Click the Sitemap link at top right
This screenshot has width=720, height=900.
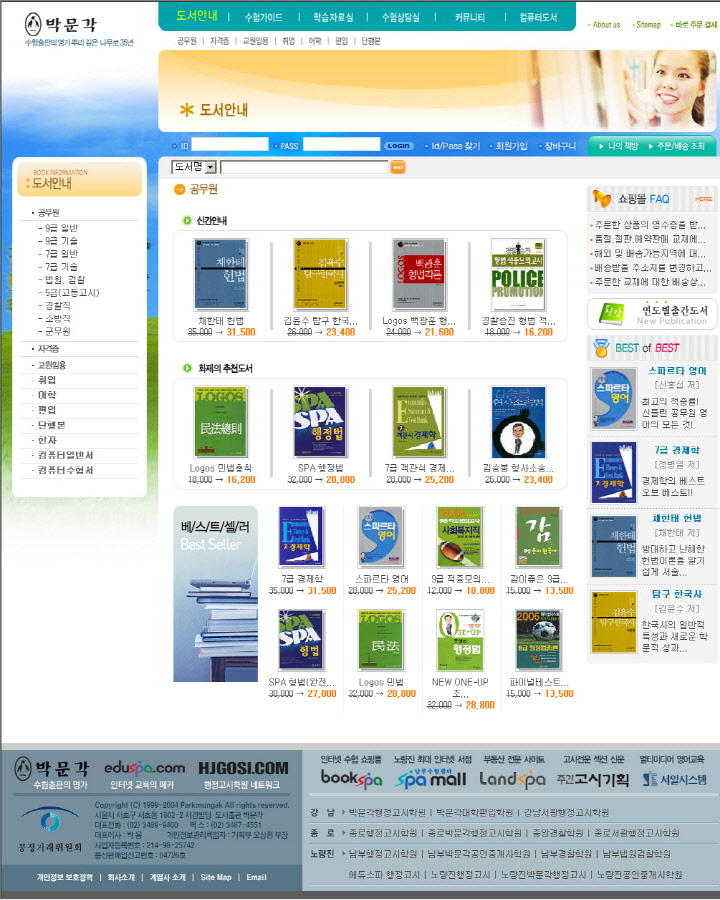coord(648,24)
